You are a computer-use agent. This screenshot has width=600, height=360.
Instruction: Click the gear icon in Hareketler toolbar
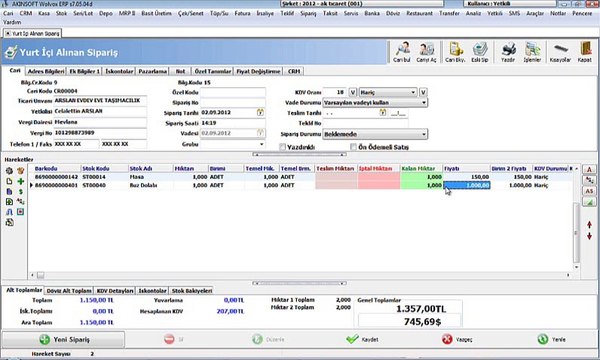point(10,171)
